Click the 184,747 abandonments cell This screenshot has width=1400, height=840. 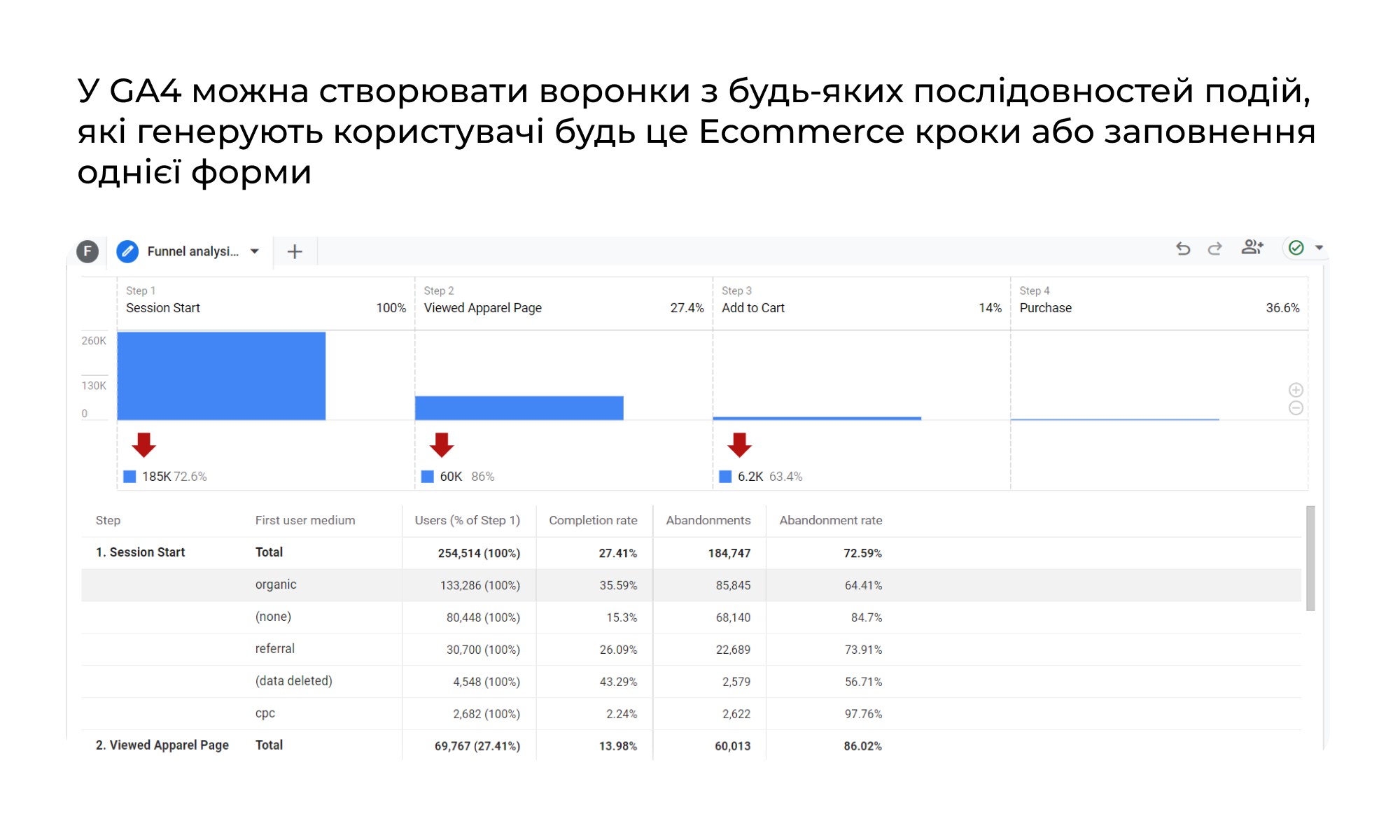(729, 553)
